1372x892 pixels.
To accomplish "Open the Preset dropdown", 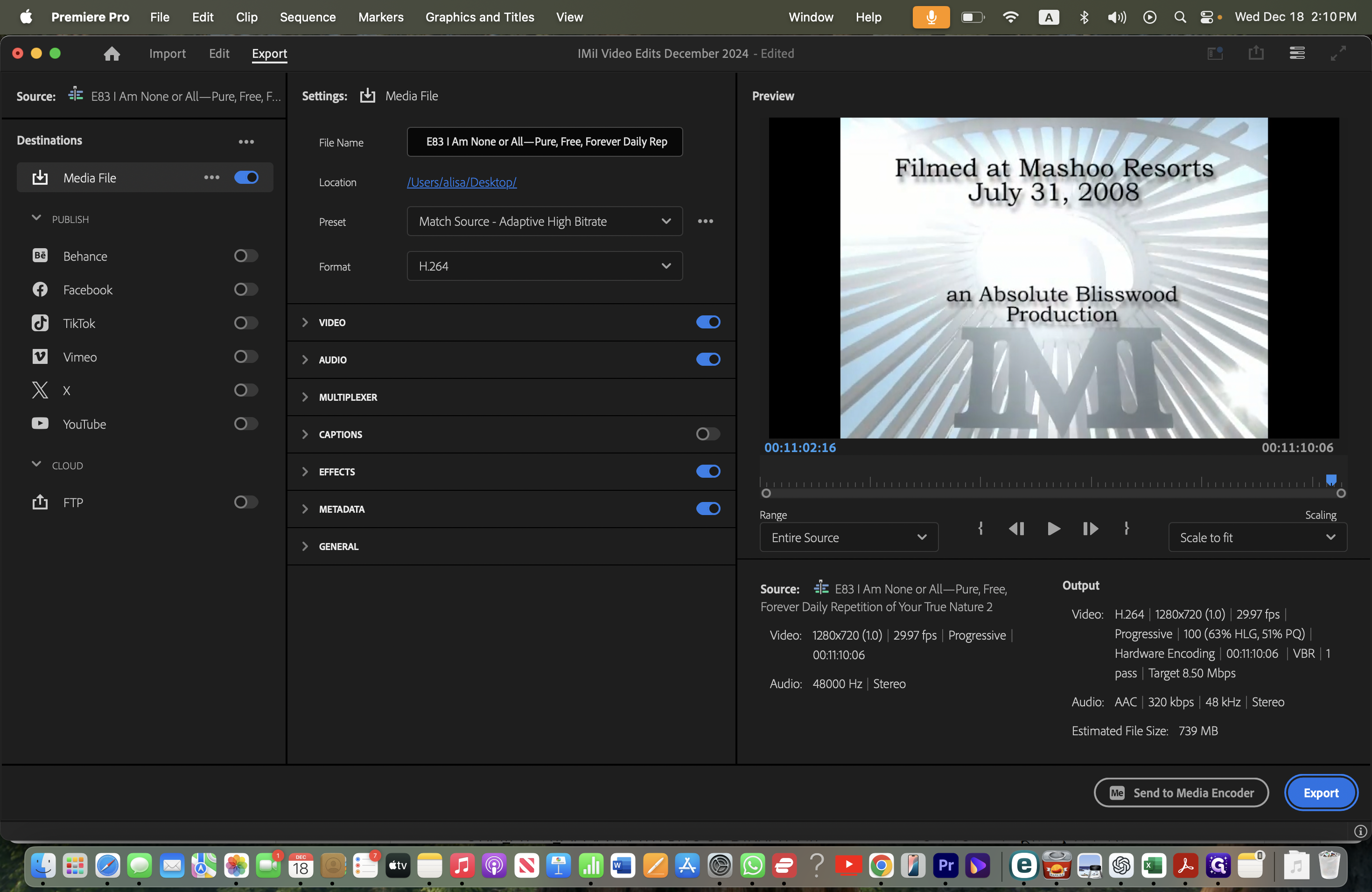I will pyautogui.click(x=545, y=221).
